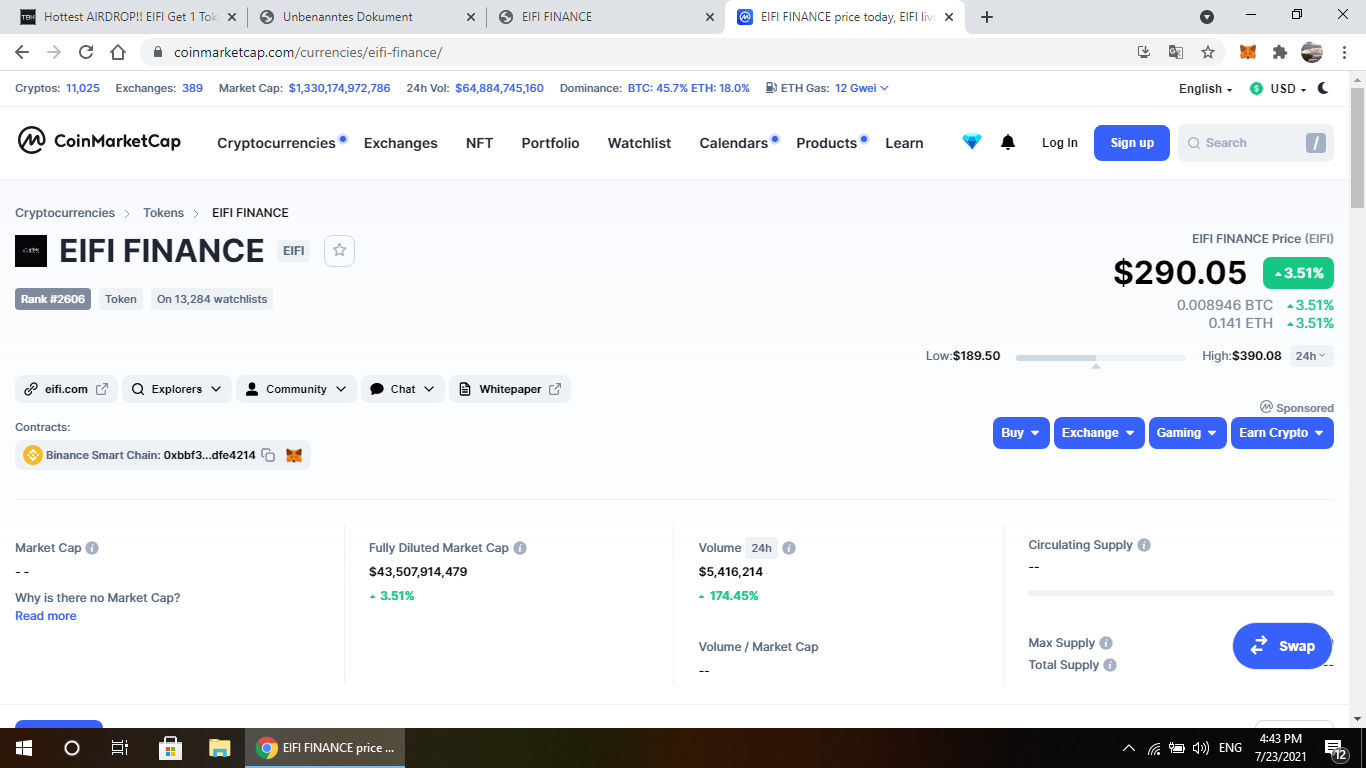Viewport: 1366px width, 768px height.
Task: Open the Gaming dropdown
Action: pos(1188,433)
